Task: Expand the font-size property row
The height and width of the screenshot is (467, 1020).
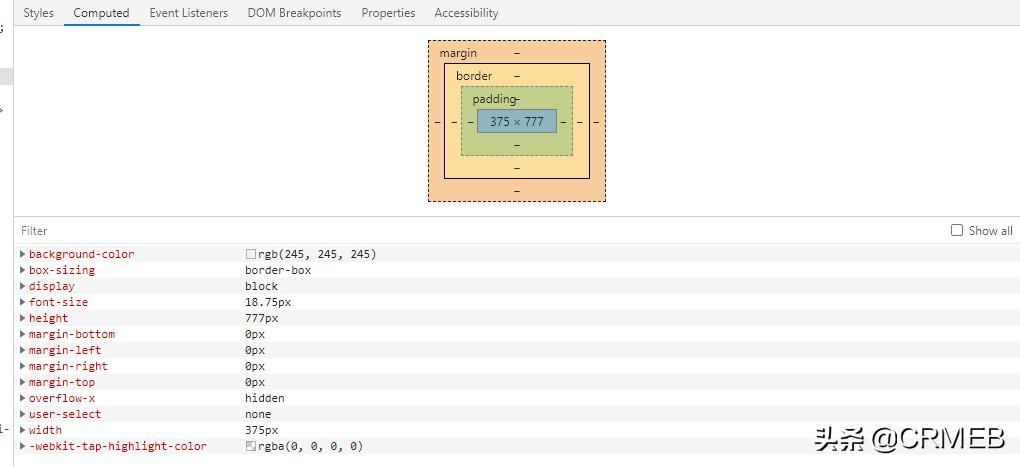Action: click(x=23, y=302)
